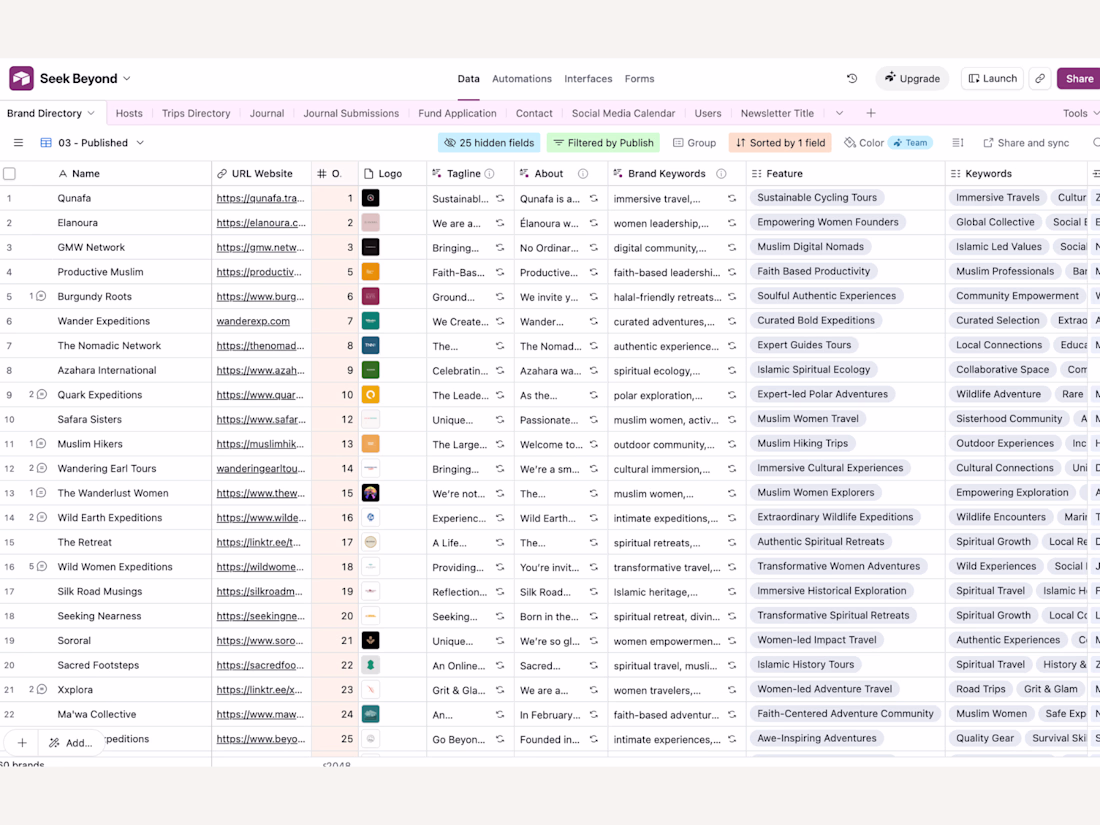
Task: Click comment bubble on Quark Expeditions row
Action: click(41, 394)
